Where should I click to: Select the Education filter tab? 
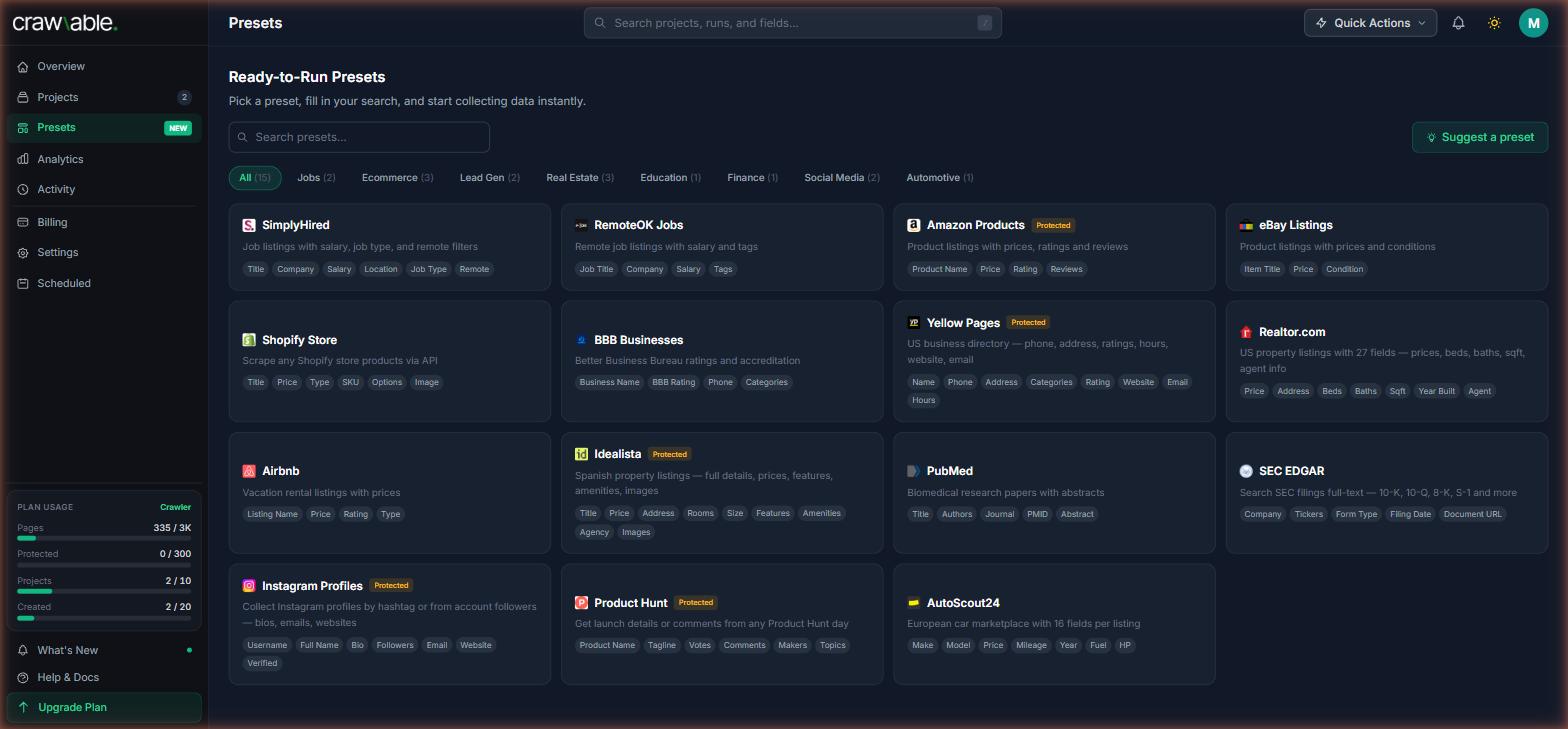pyautogui.click(x=670, y=178)
